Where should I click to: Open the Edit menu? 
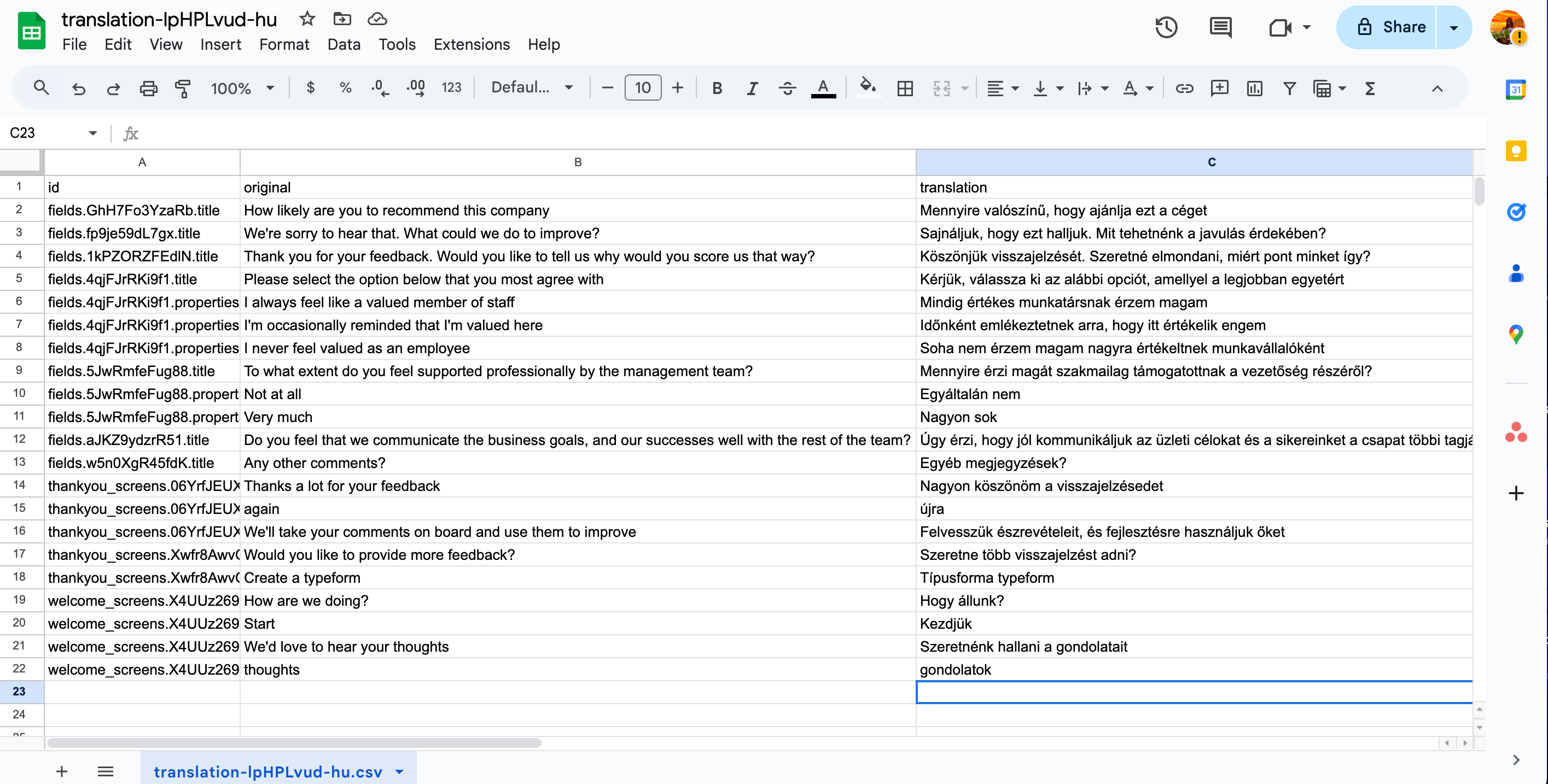pyautogui.click(x=118, y=44)
